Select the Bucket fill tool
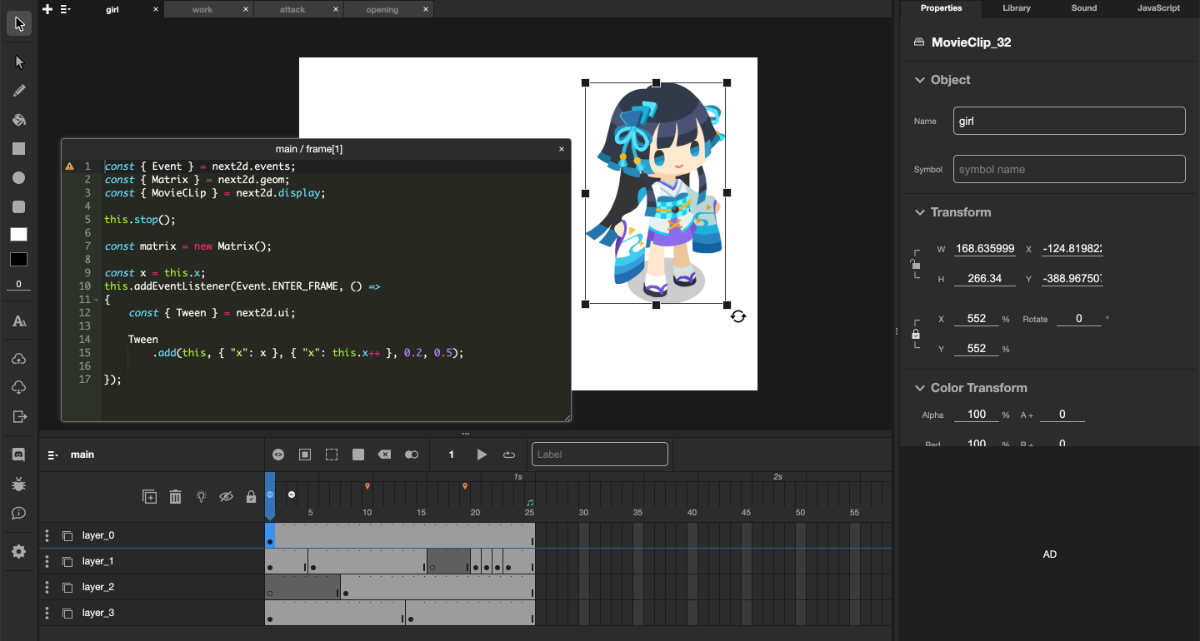 pos(18,119)
